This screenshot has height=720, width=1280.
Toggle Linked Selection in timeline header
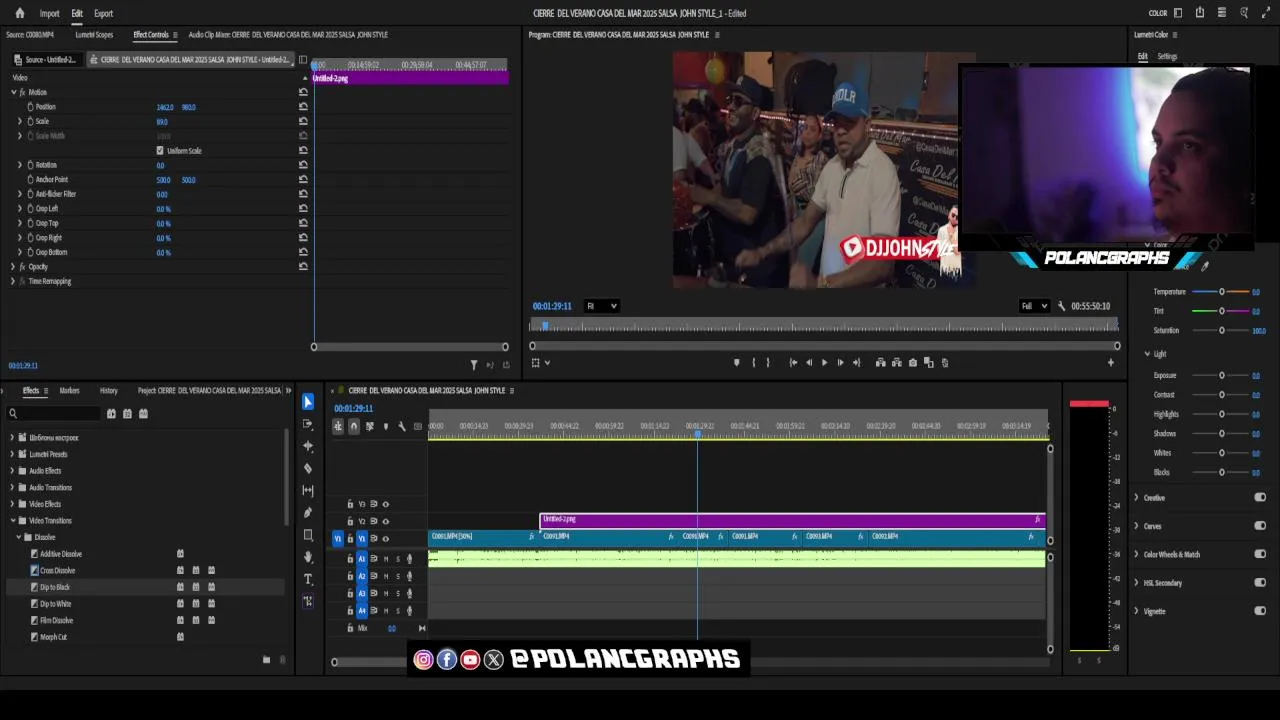[369, 426]
